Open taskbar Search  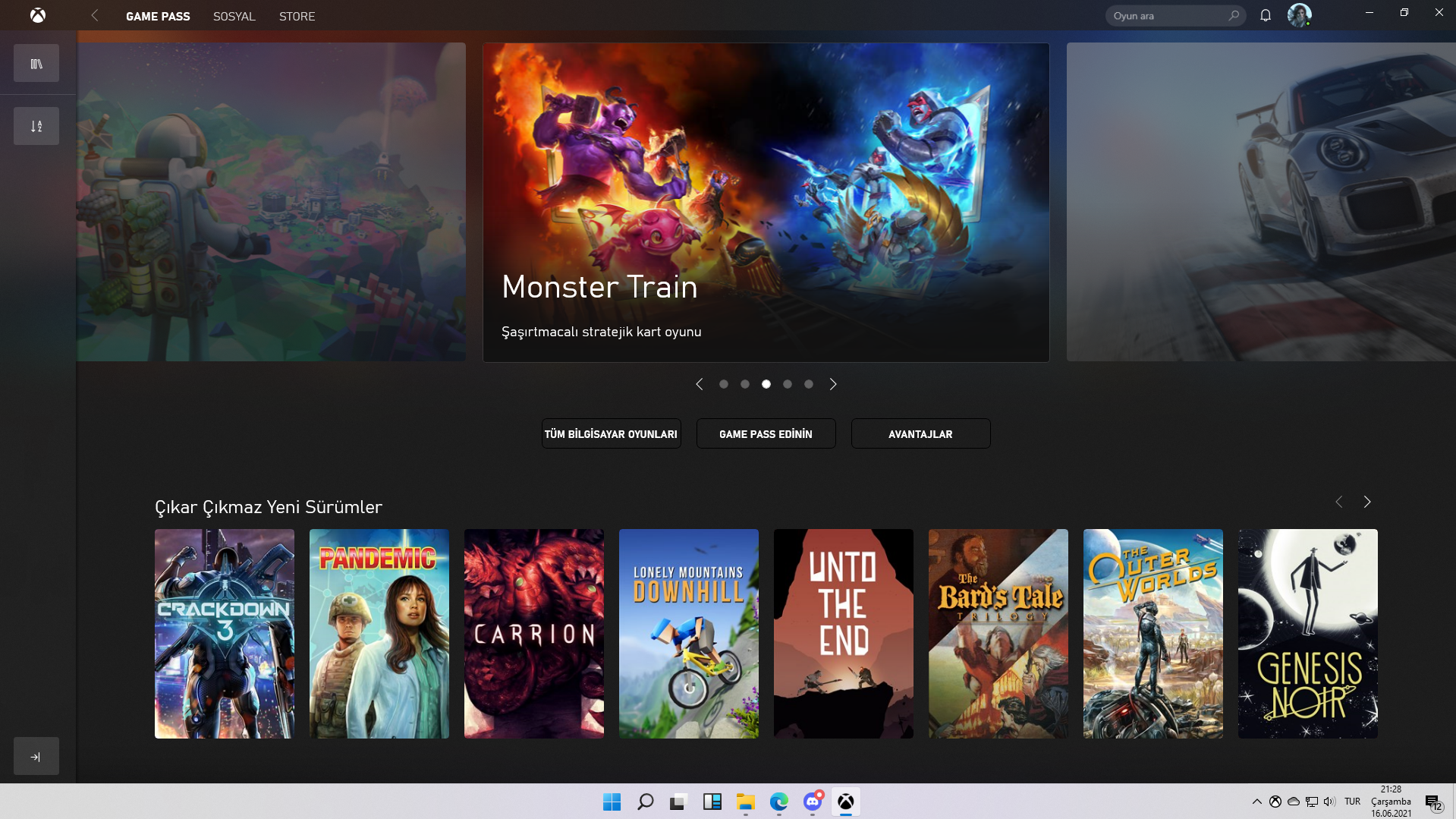click(x=646, y=802)
